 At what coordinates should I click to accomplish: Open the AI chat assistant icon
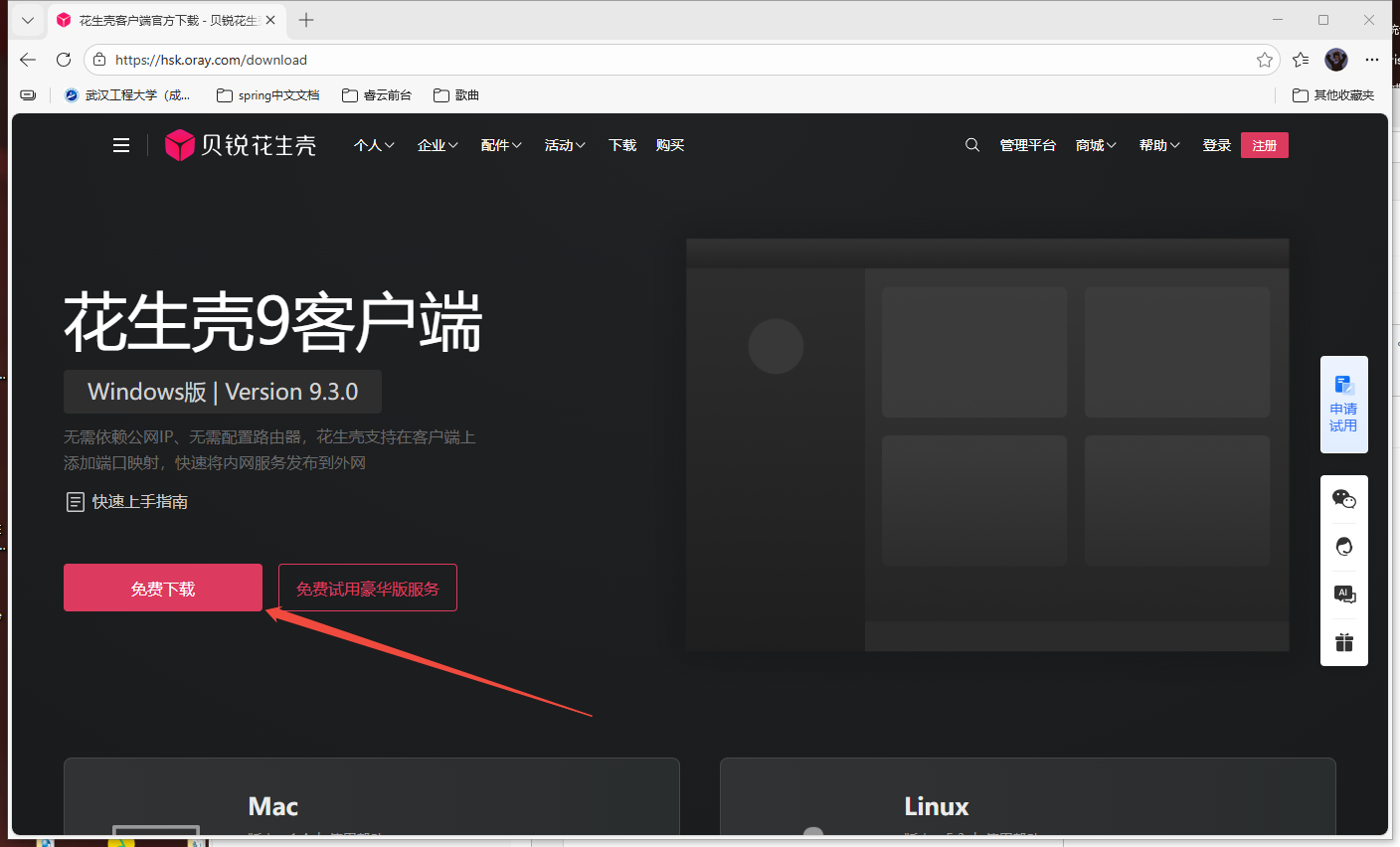click(1343, 594)
